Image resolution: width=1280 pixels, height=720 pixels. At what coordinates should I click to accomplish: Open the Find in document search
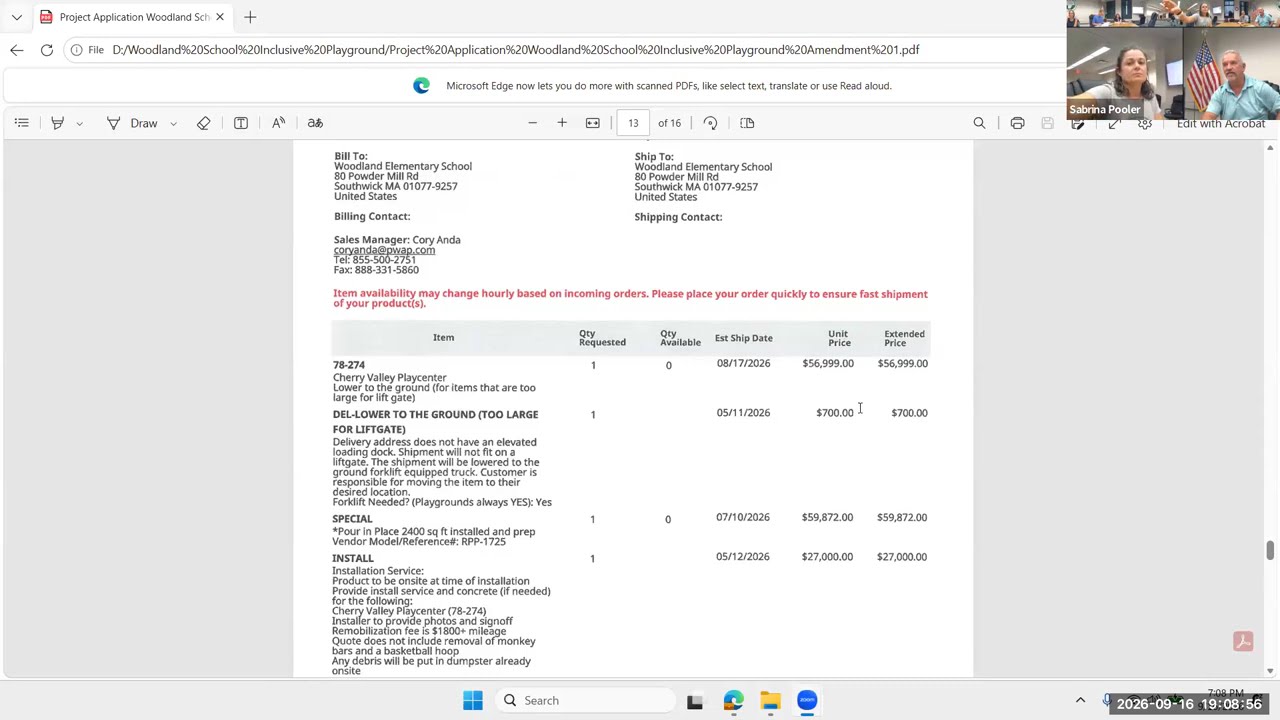(979, 123)
